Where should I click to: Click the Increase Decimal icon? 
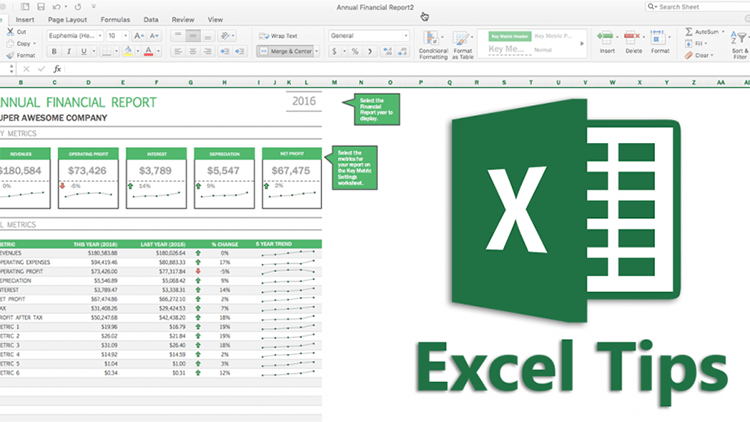click(x=387, y=51)
